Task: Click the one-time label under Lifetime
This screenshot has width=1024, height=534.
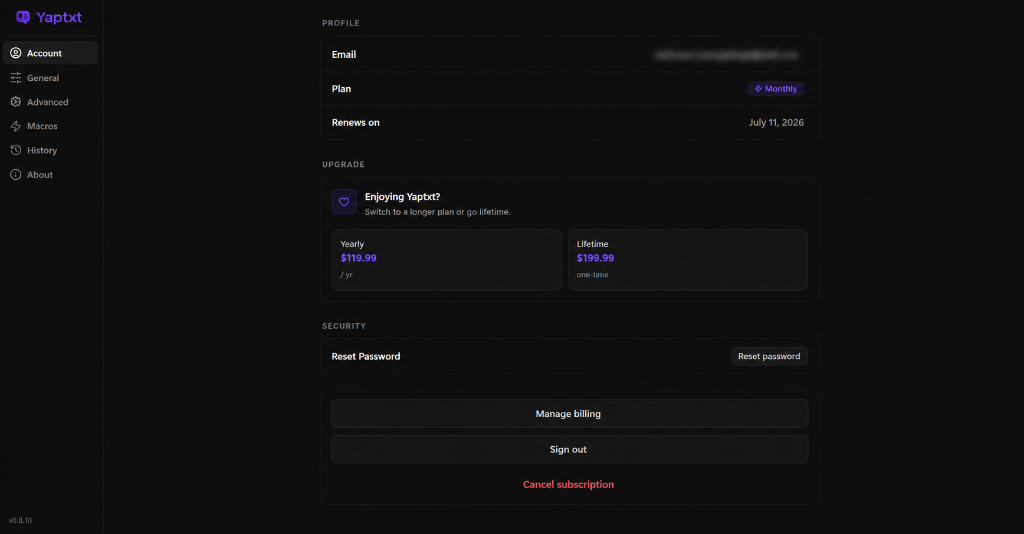Action: [x=592, y=275]
